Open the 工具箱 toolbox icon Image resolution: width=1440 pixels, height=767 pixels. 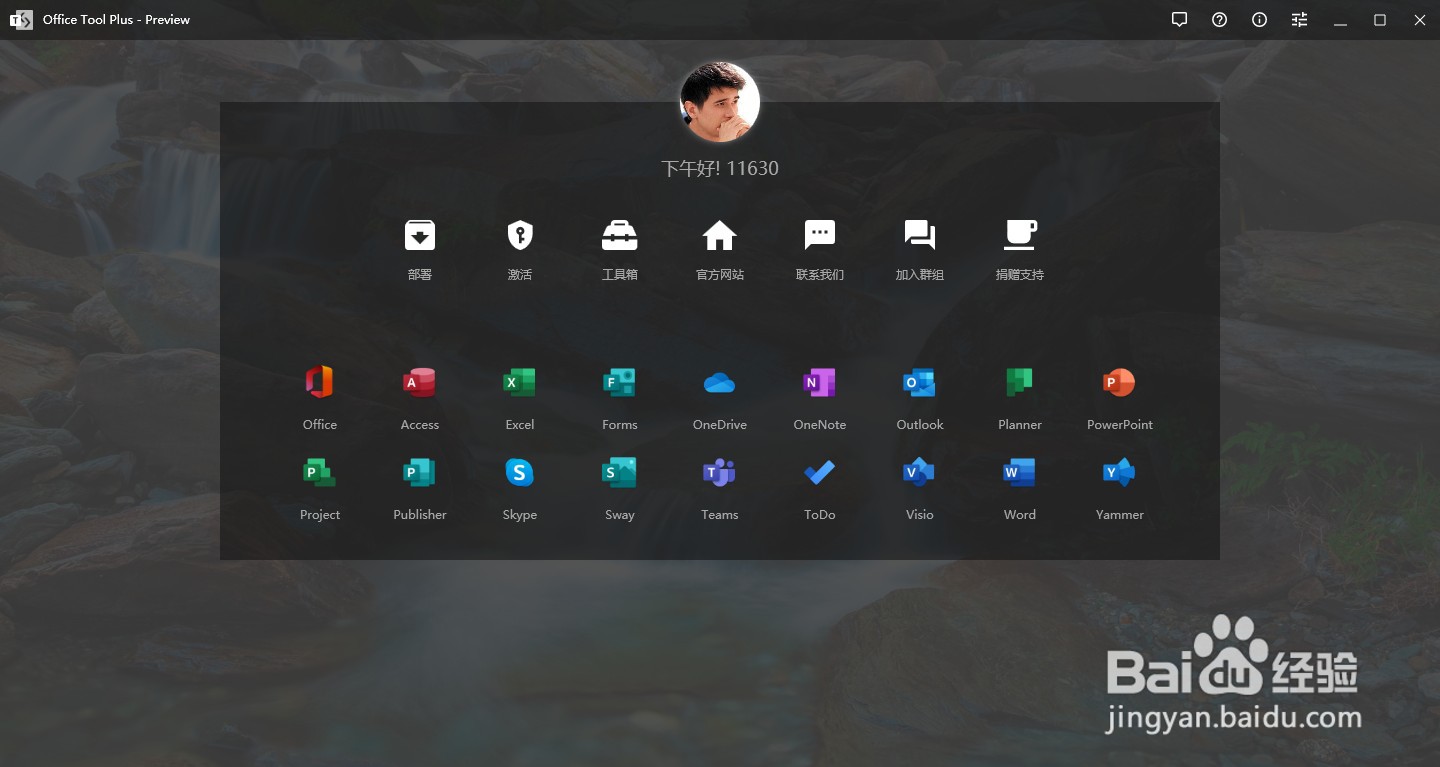click(x=620, y=235)
